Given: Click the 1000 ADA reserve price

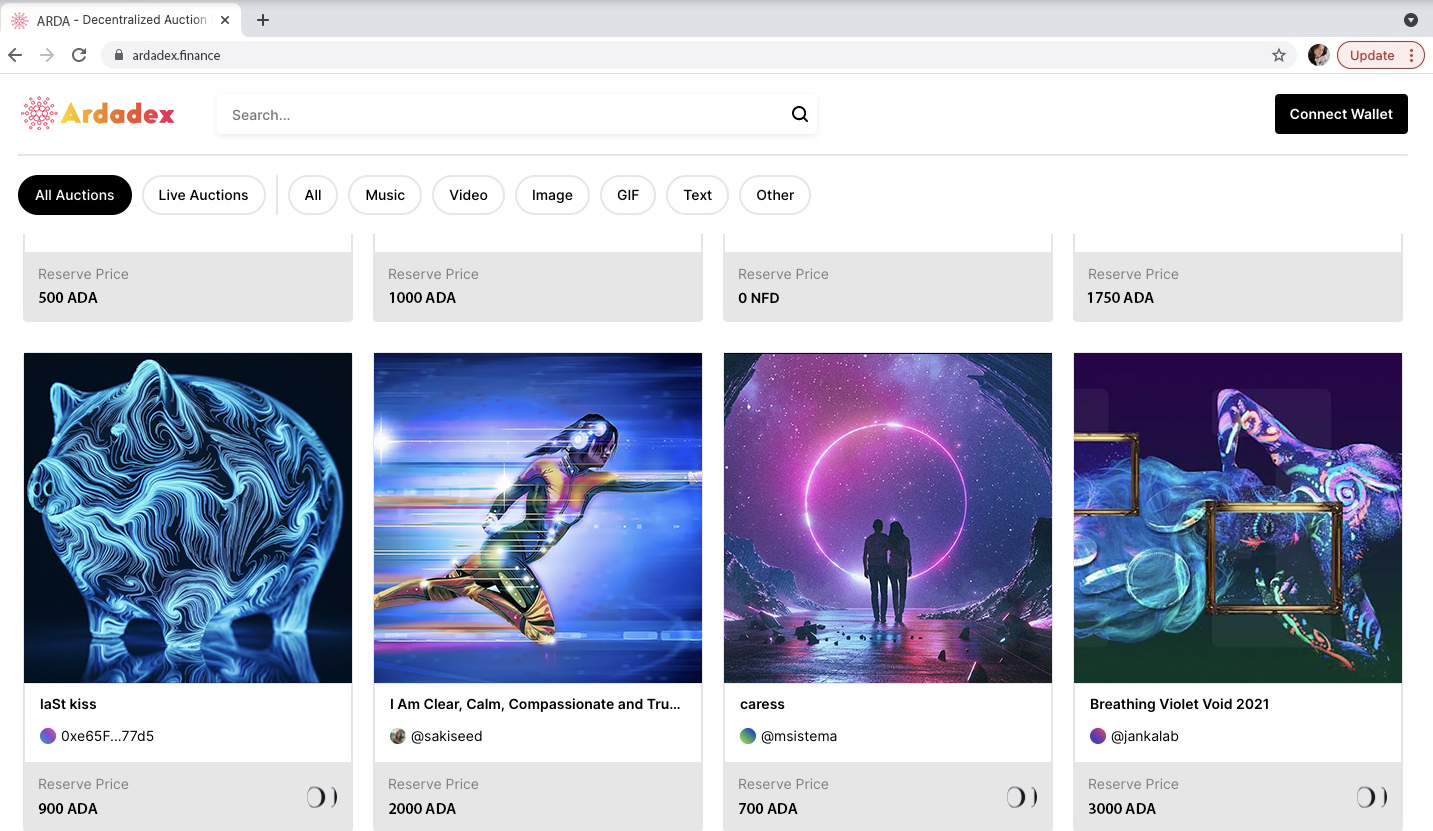Looking at the screenshot, I should pos(422,298).
